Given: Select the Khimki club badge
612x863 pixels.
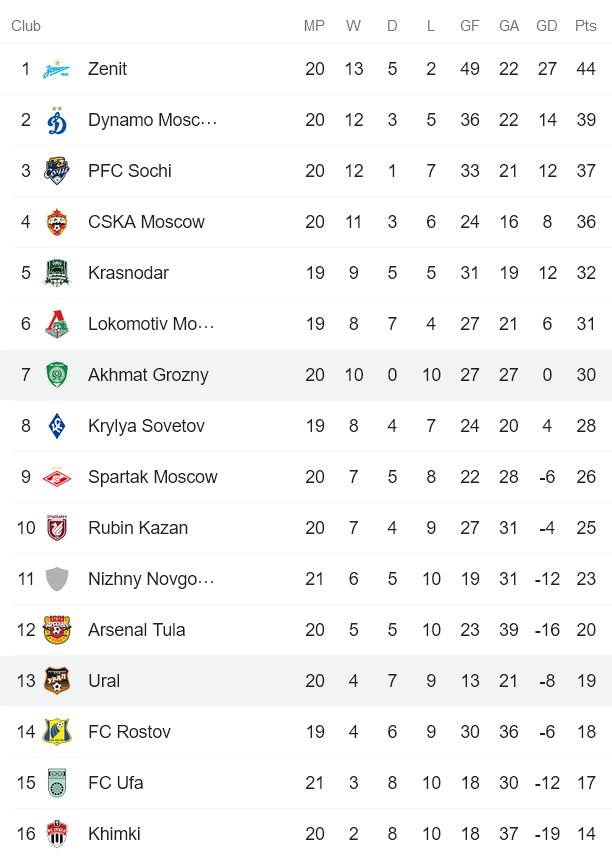Looking at the screenshot, I should 59,834.
